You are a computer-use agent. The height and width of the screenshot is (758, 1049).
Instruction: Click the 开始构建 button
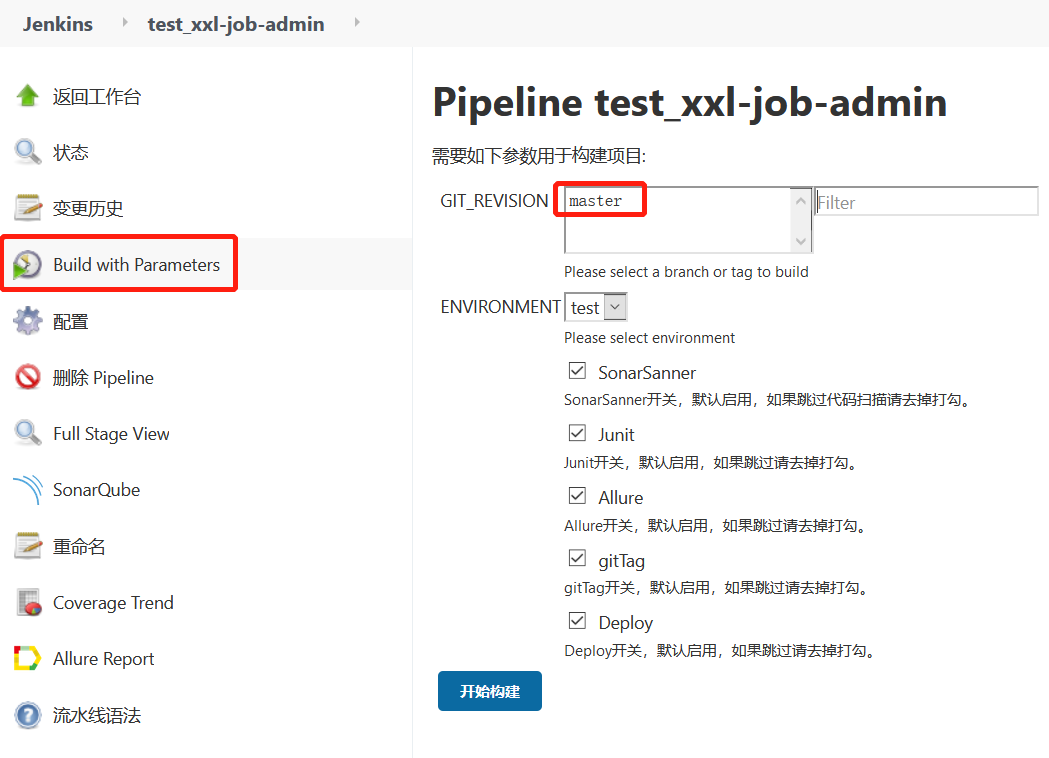click(490, 691)
